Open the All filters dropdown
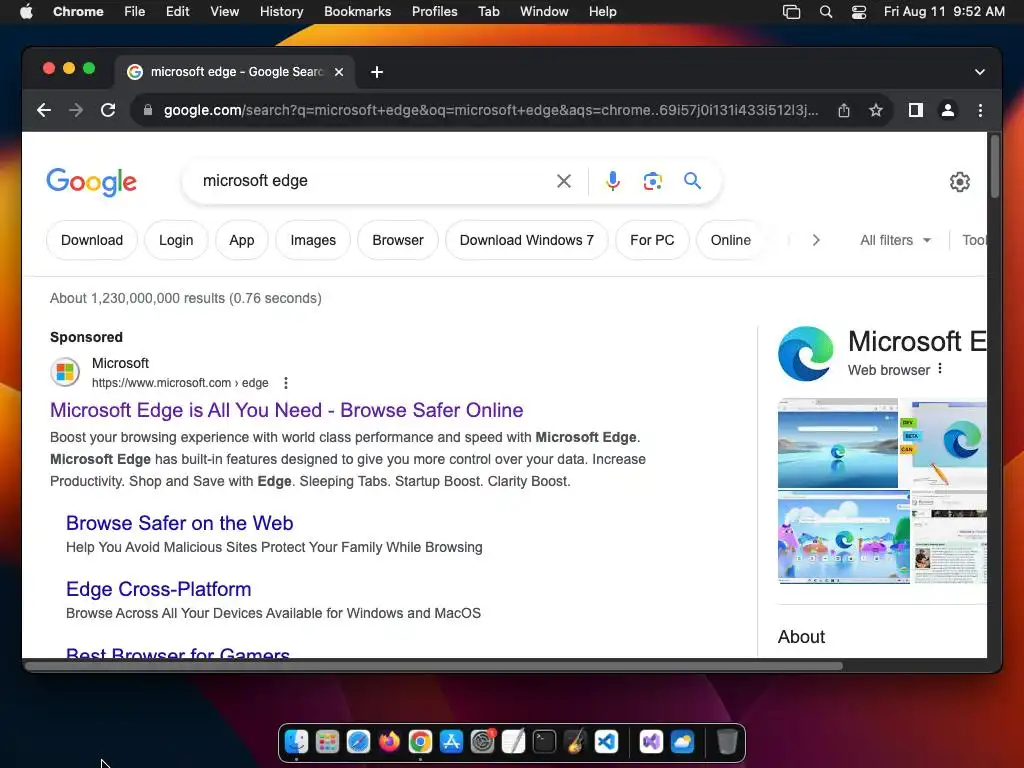Viewport: 1024px width, 768px height. pos(895,240)
